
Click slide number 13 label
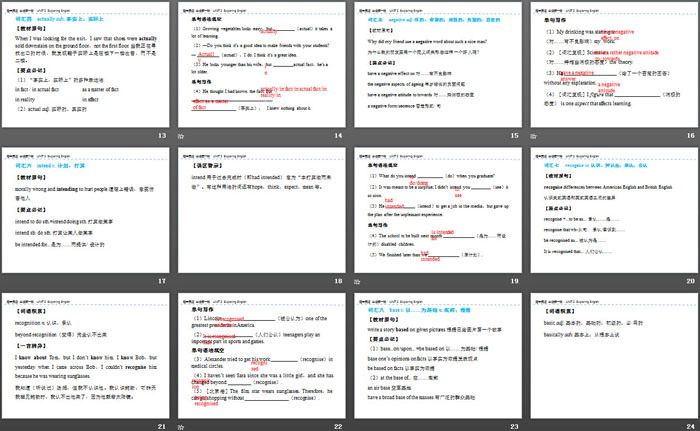162,135
